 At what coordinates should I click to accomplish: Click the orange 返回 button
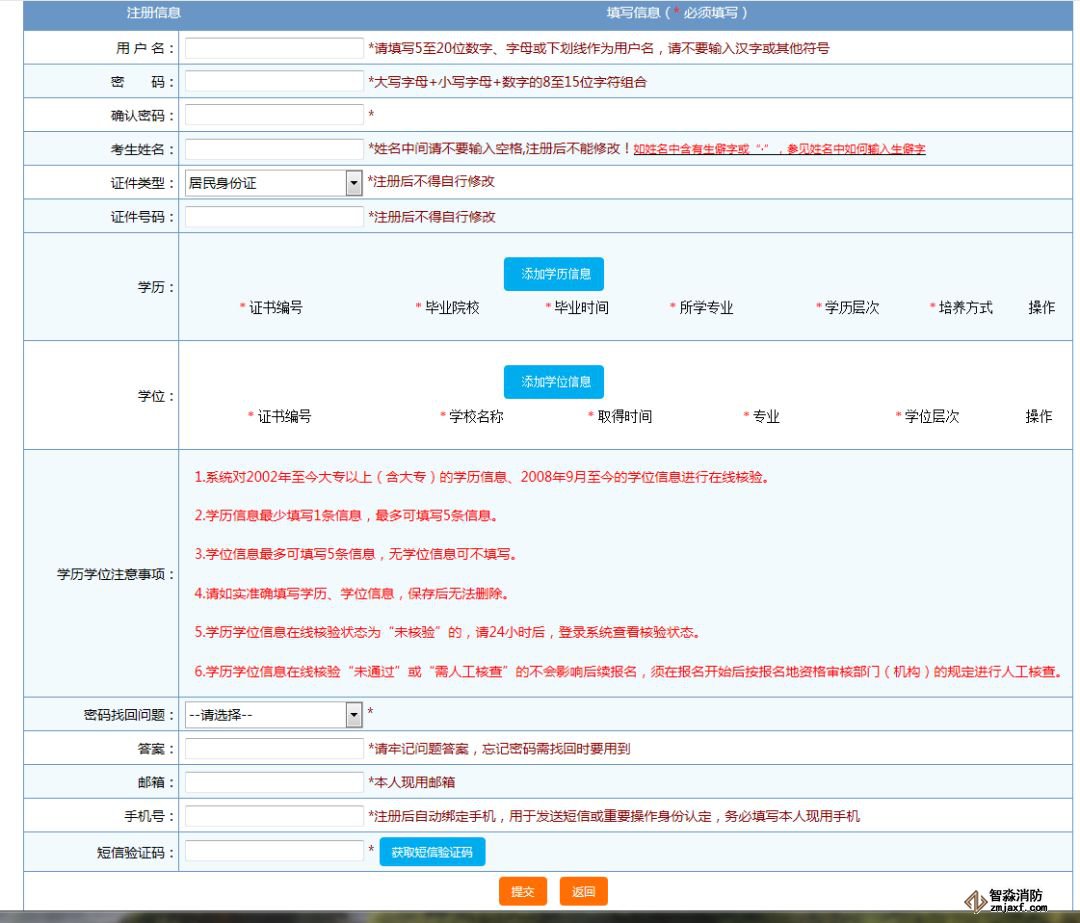(x=583, y=891)
